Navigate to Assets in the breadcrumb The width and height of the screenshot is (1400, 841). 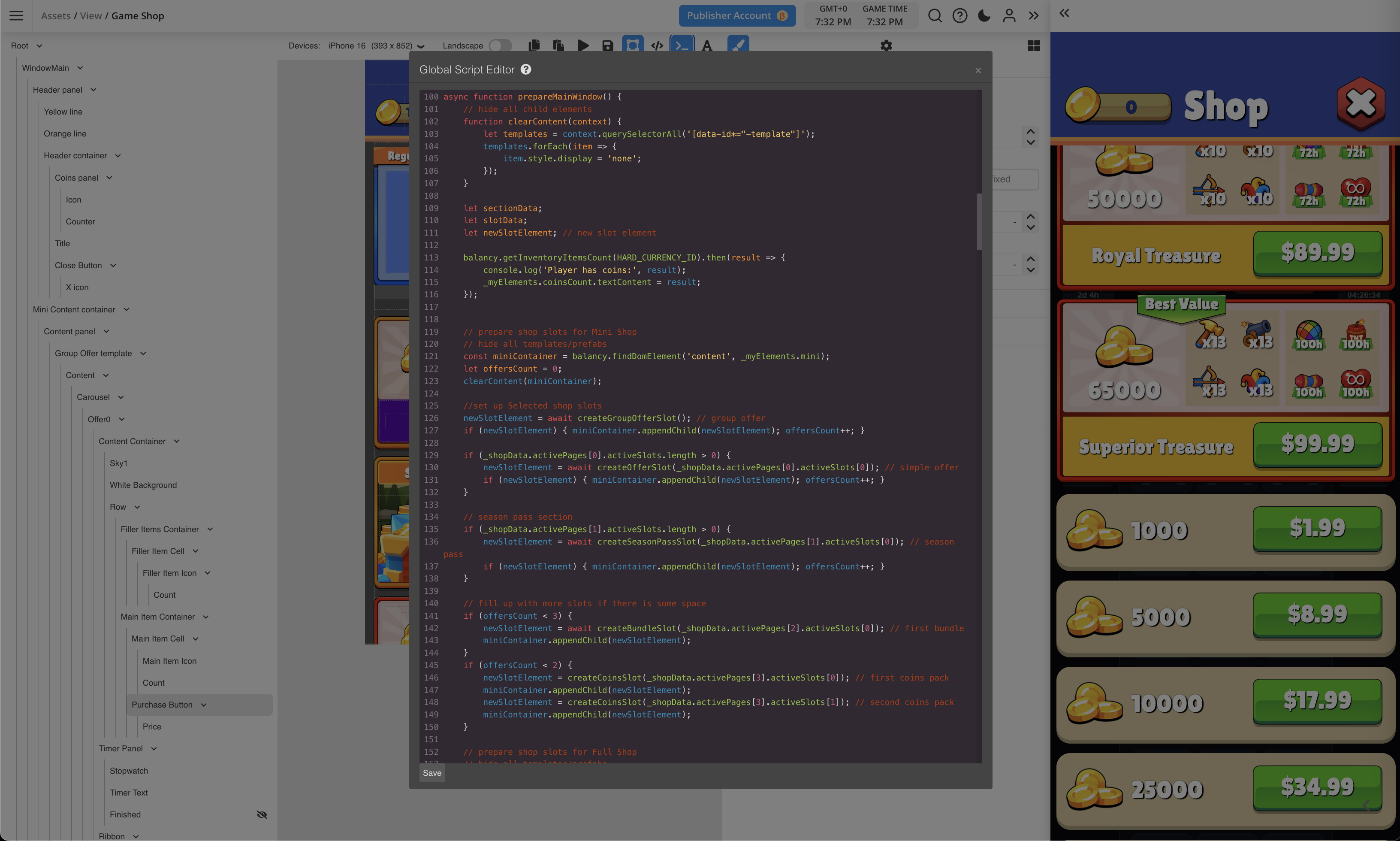tap(55, 15)
